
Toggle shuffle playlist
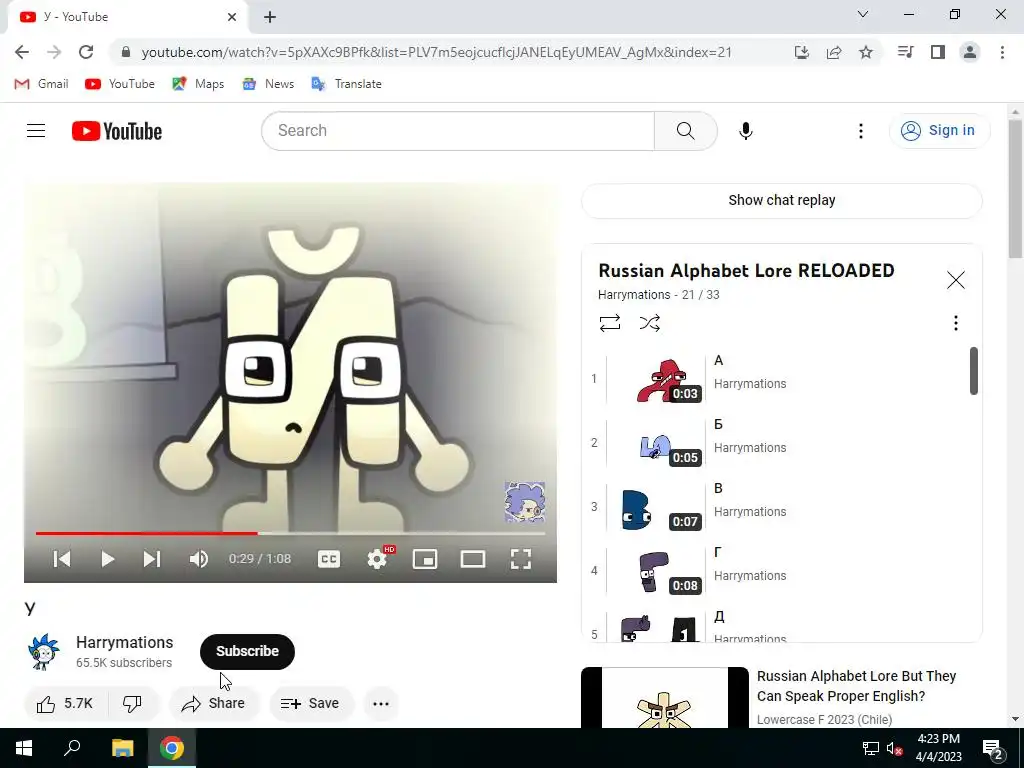tap(650, 323)
